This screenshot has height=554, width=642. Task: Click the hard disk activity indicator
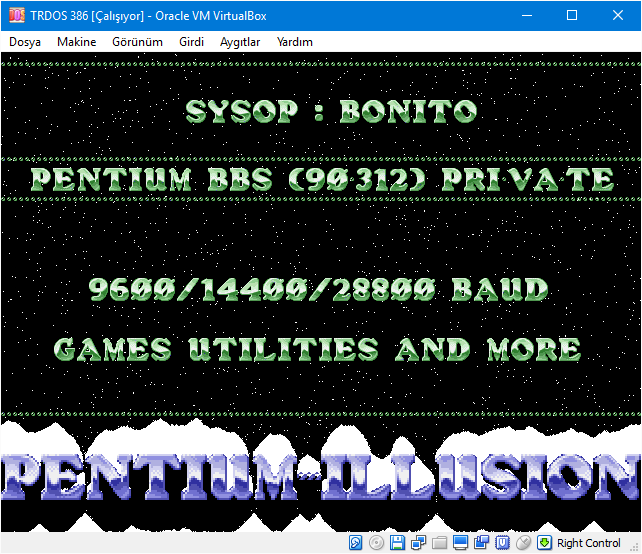tap(356, 543)
